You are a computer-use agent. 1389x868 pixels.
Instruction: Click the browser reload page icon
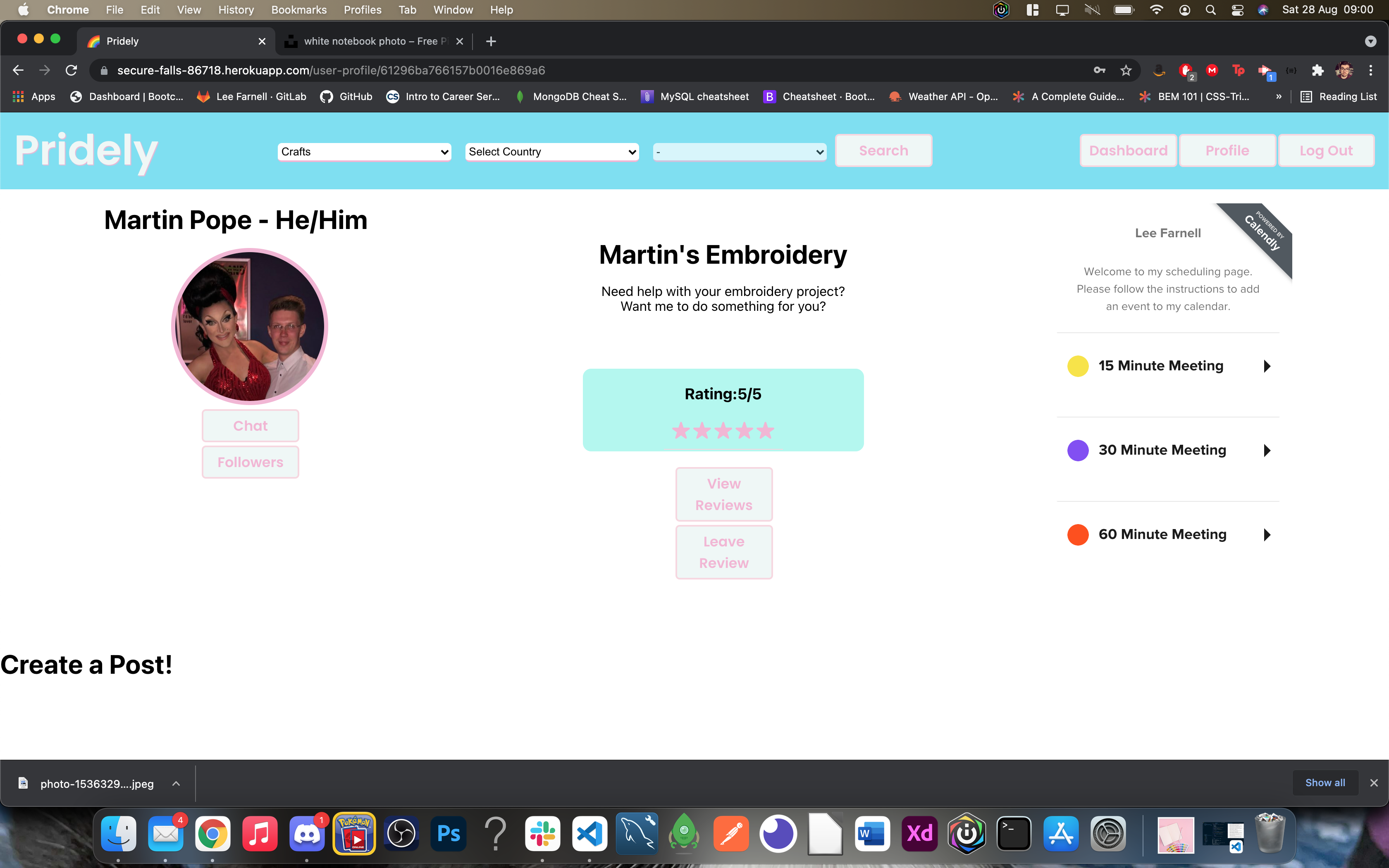[71, 70]
